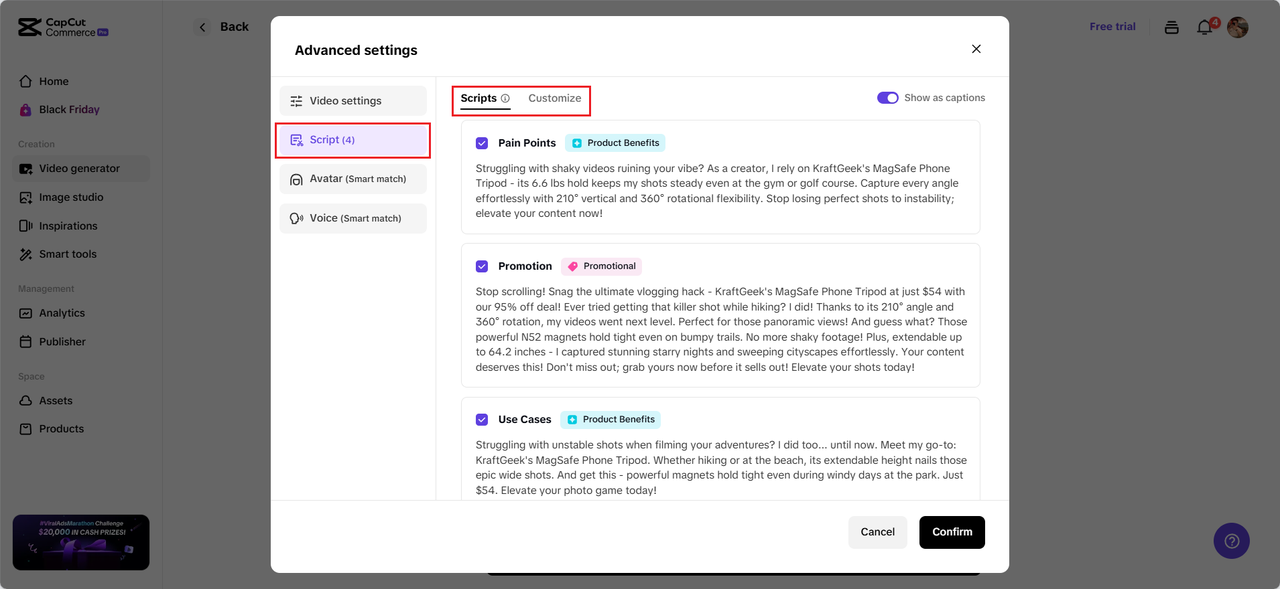Screen dimensions: 1280x589
Task: Click the Back arrow icon
Action: 203,27
